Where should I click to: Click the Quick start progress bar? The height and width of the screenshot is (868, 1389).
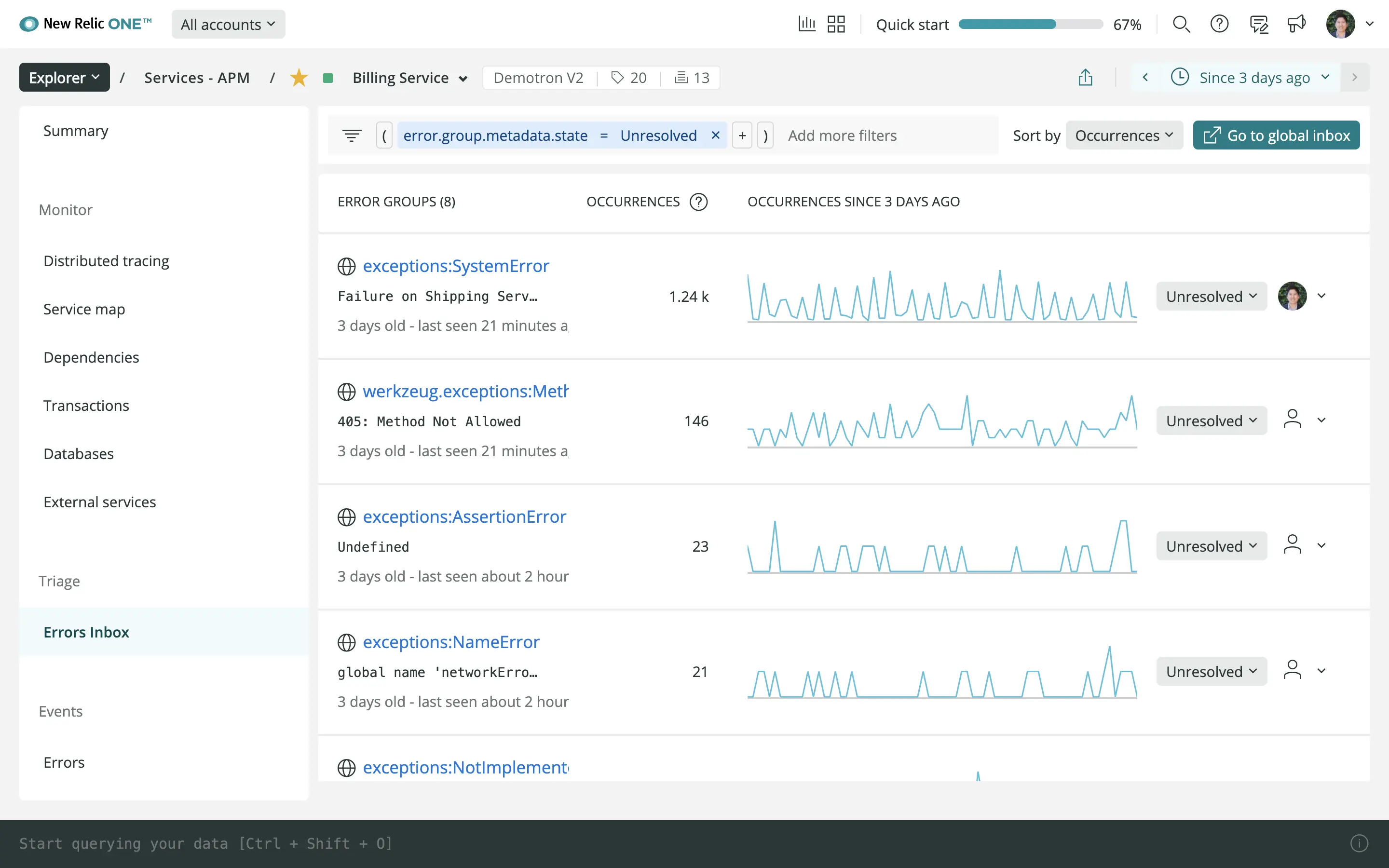1030,24
